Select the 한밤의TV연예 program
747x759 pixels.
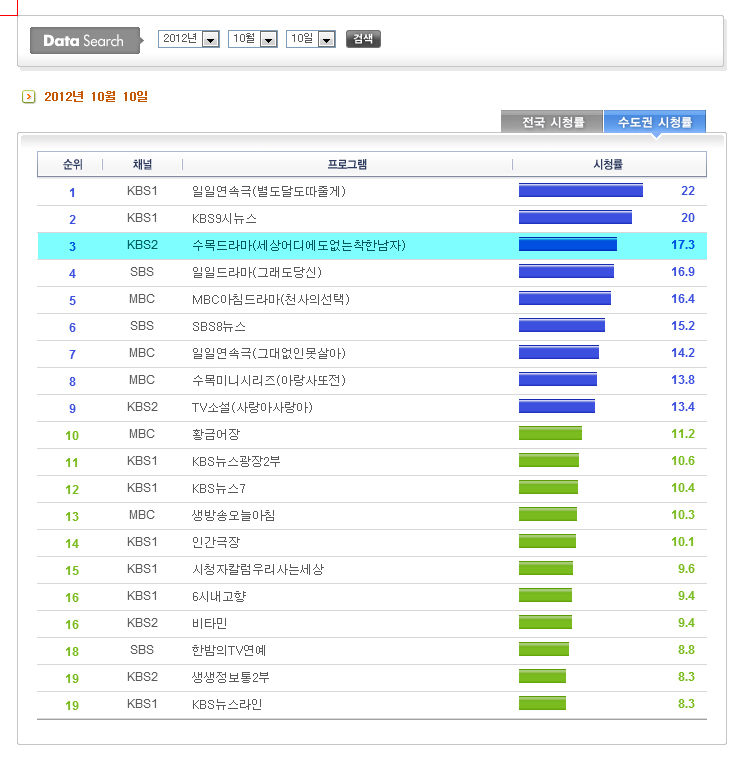(x=229, y=650)
